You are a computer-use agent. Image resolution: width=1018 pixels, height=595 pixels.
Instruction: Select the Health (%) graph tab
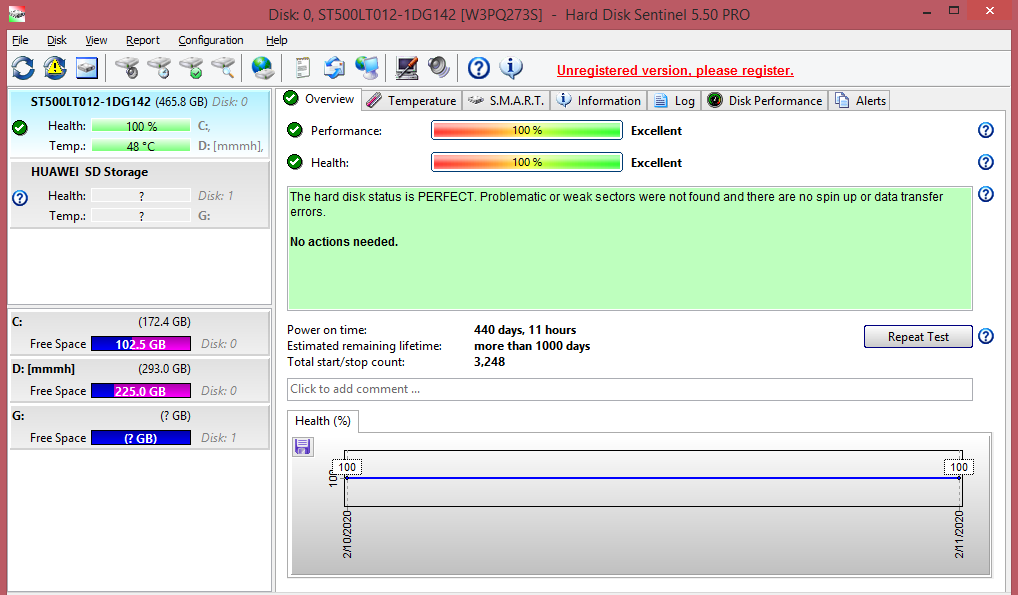323,421
